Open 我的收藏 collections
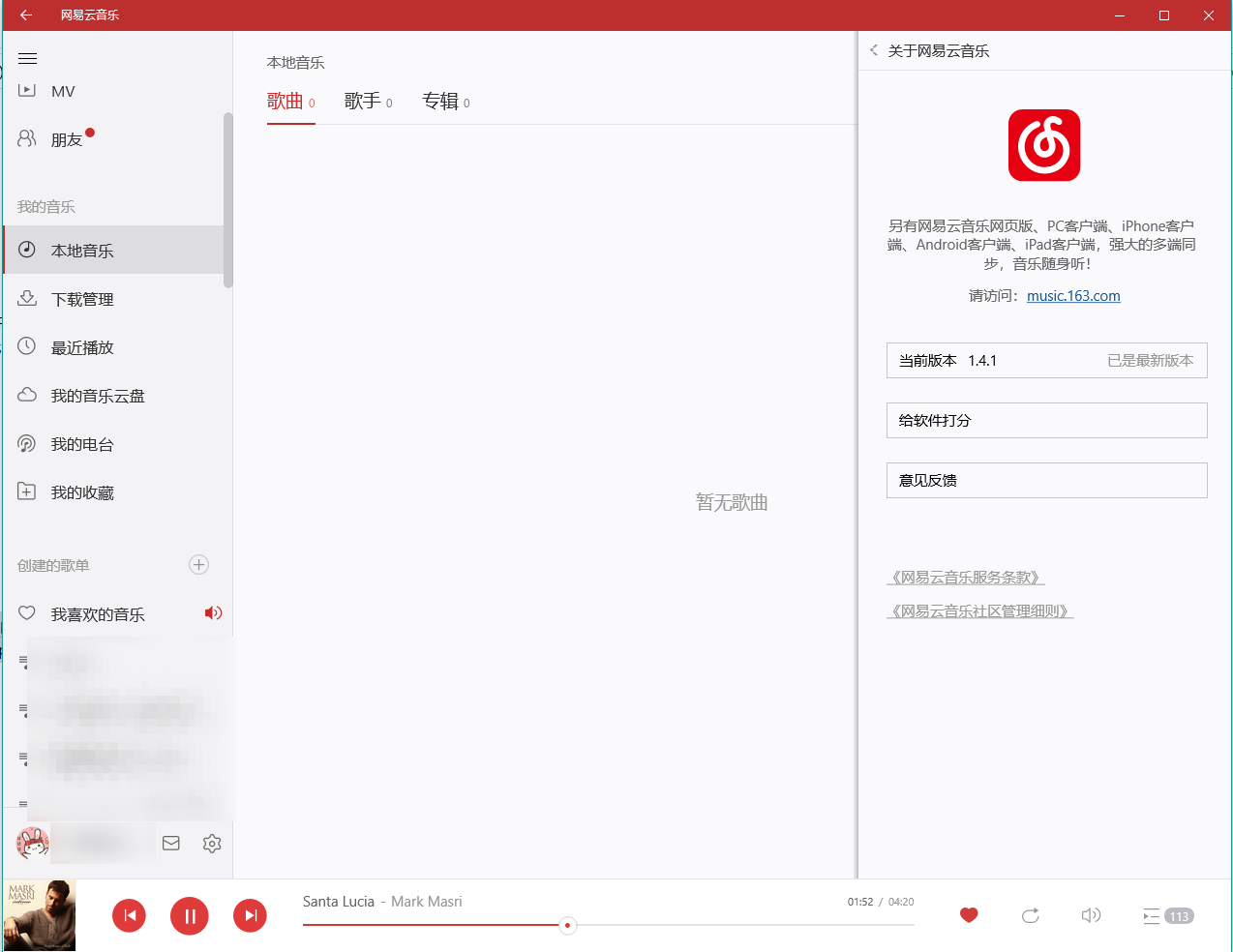 tap(112, 492)
